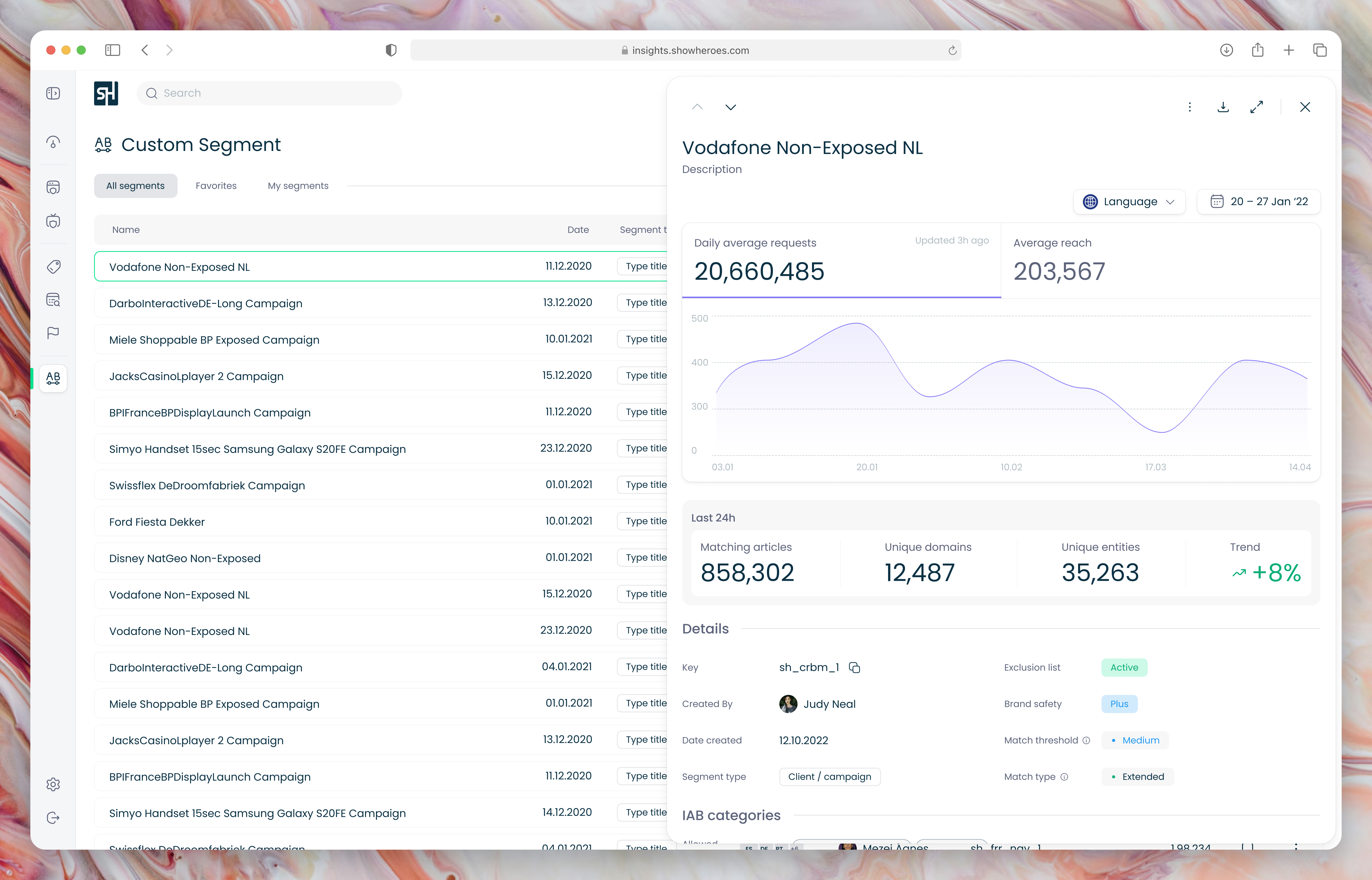1372x880 pixels.
Task: Switch to Favorites tab
Action: pos(216,186)
